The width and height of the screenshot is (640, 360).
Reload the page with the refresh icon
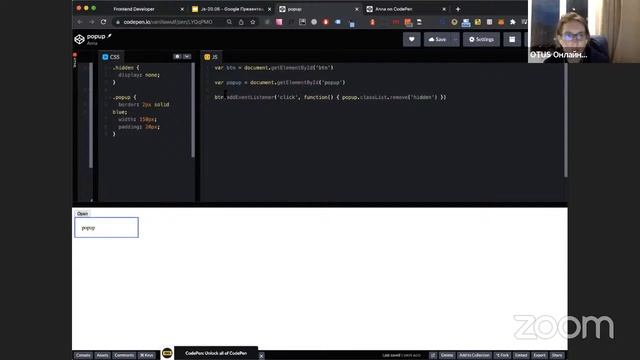point(104,22)
